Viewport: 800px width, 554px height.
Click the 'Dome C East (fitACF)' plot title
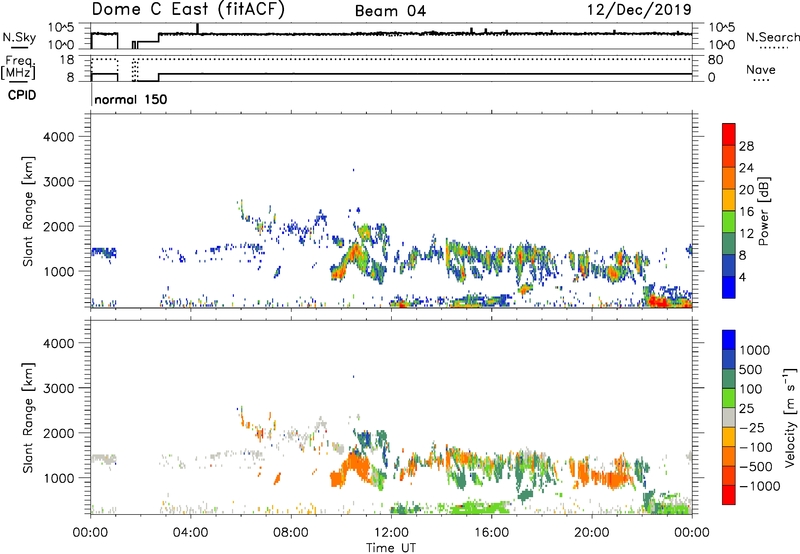(188, 10)
